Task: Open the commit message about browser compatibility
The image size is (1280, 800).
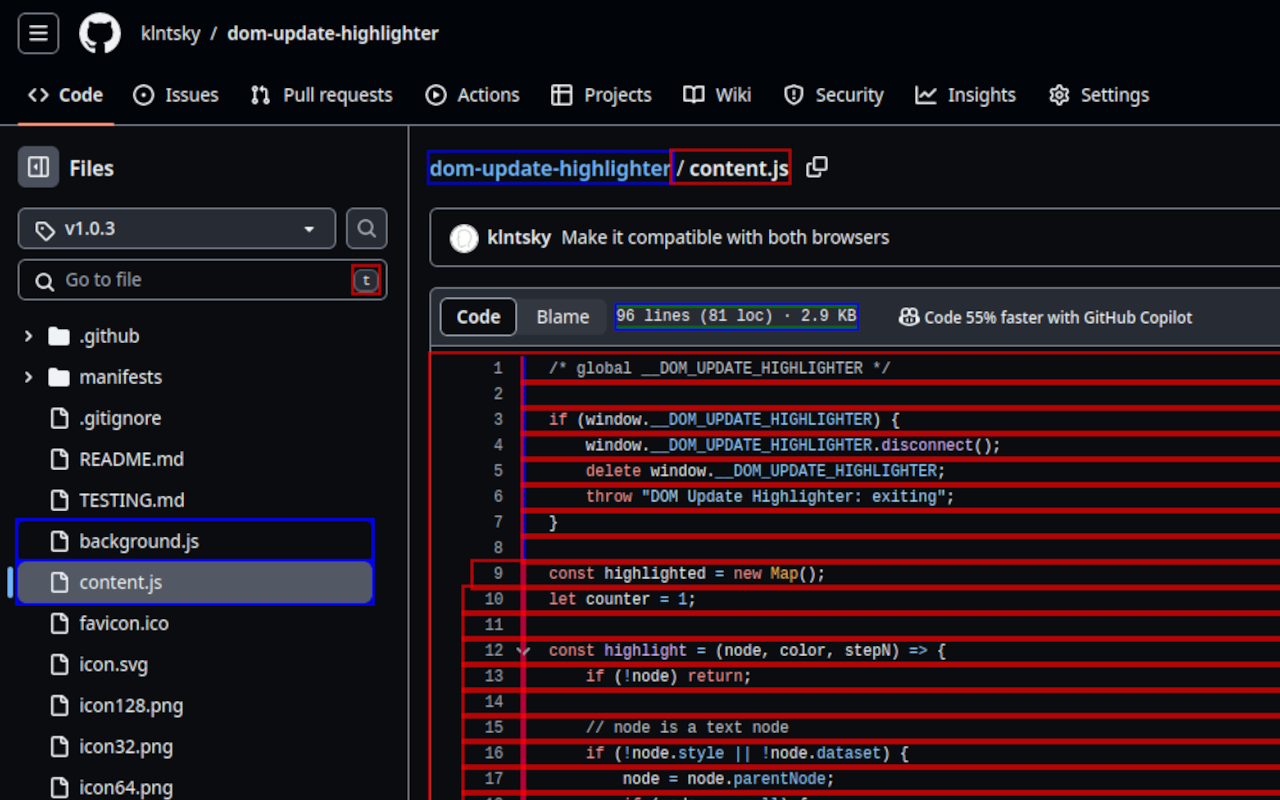Action: point(724,237)
